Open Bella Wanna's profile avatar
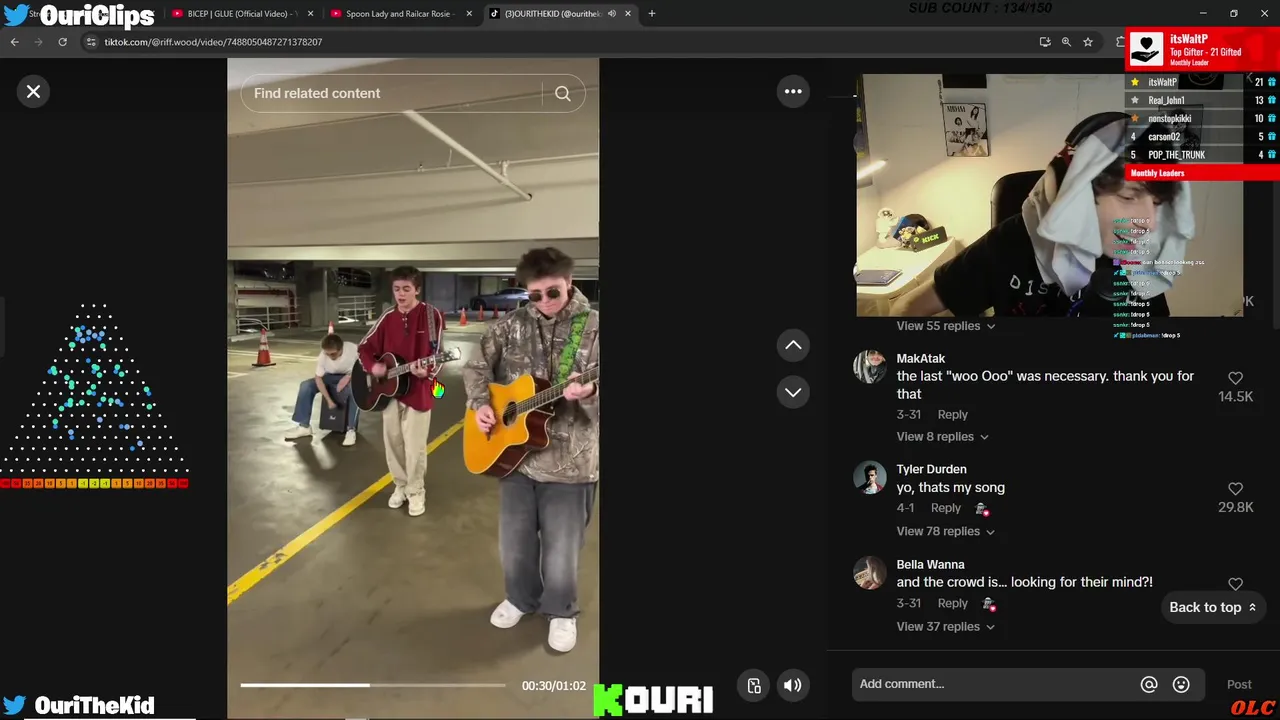 (870, 573)
